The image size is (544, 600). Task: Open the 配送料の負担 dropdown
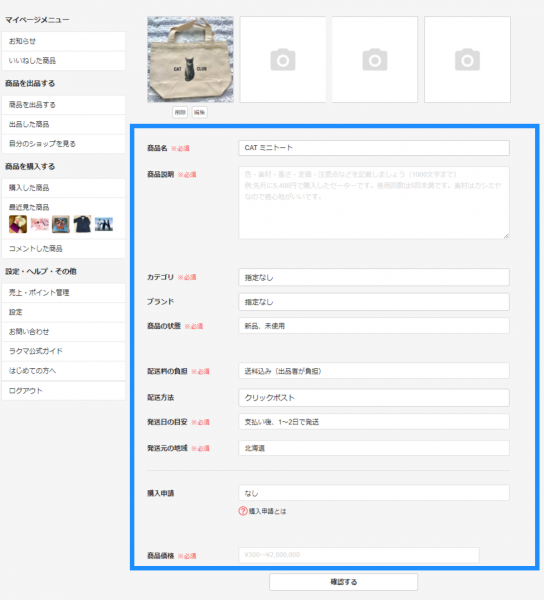pyautogui.click(x=374, y=371)
